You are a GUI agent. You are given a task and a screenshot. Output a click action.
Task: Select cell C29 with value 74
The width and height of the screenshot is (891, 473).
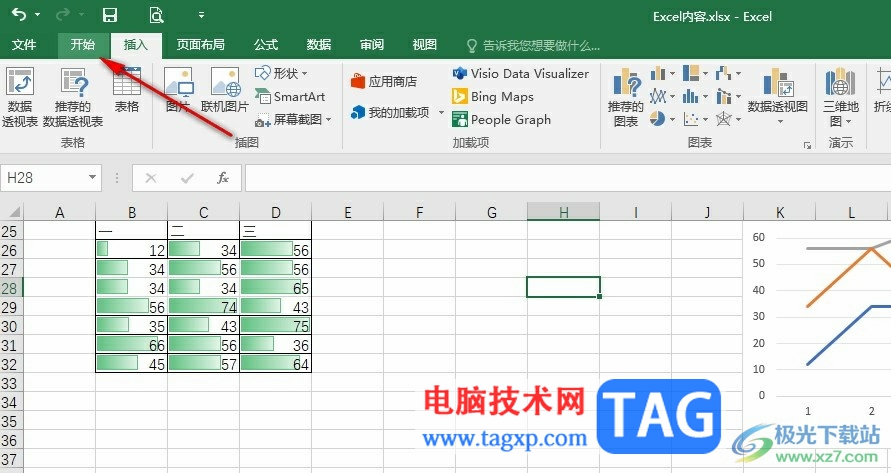[203, 307]
